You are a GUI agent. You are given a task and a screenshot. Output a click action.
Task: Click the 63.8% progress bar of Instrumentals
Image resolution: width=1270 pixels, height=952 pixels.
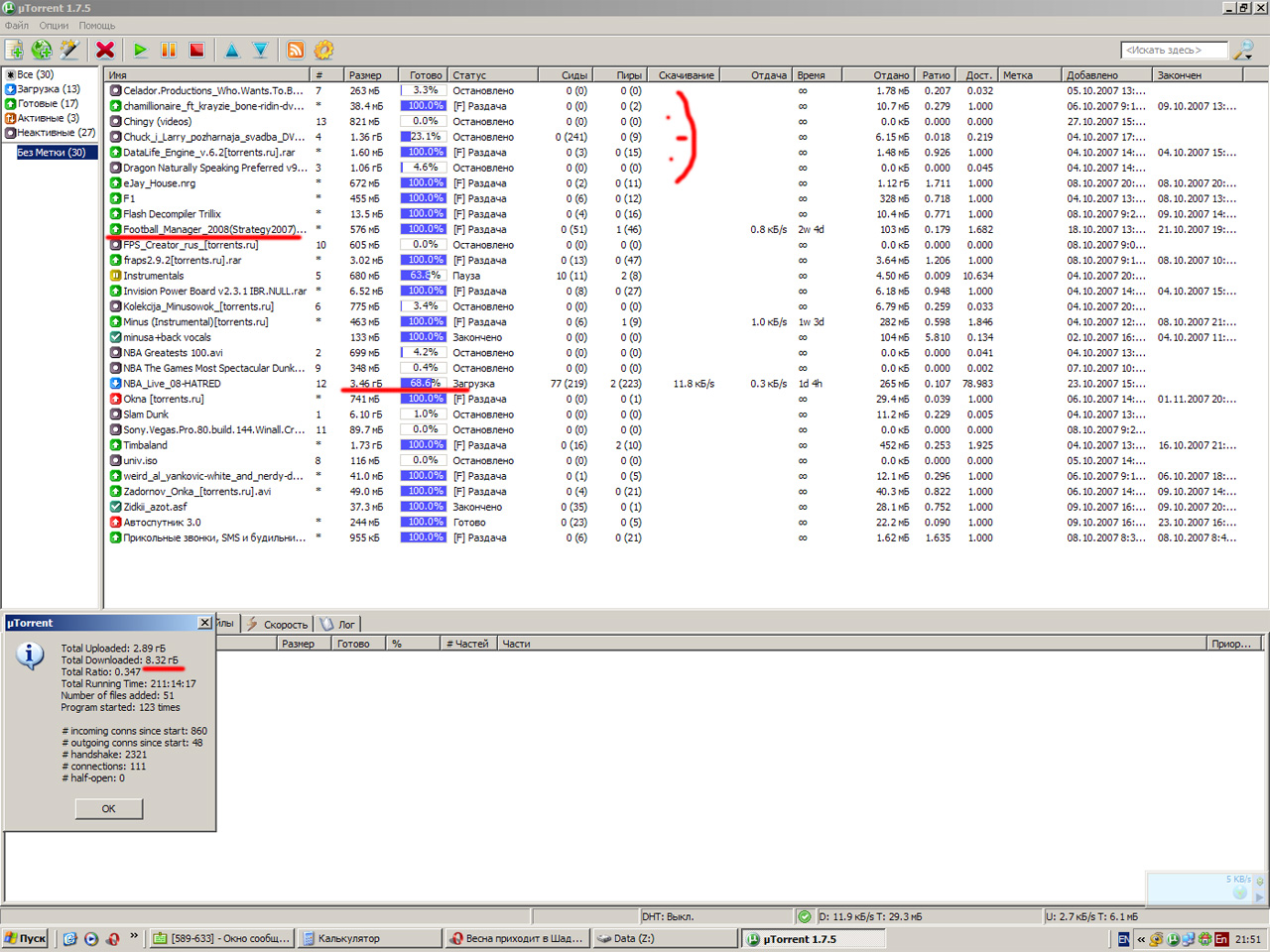[x=424, y=276]
